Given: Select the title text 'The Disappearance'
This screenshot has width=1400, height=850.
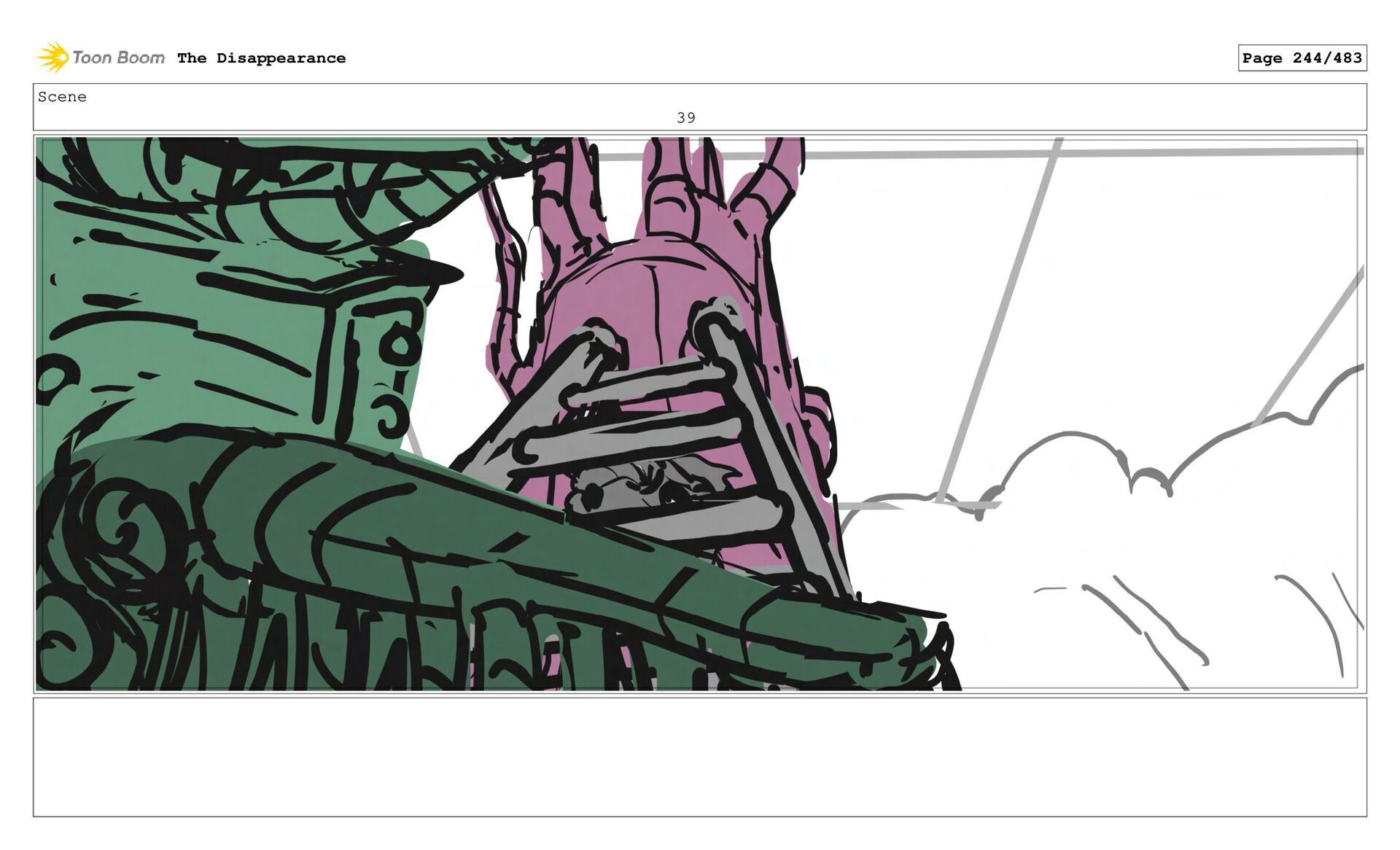Looking at the screenshot, I should [x=261, y=58].
